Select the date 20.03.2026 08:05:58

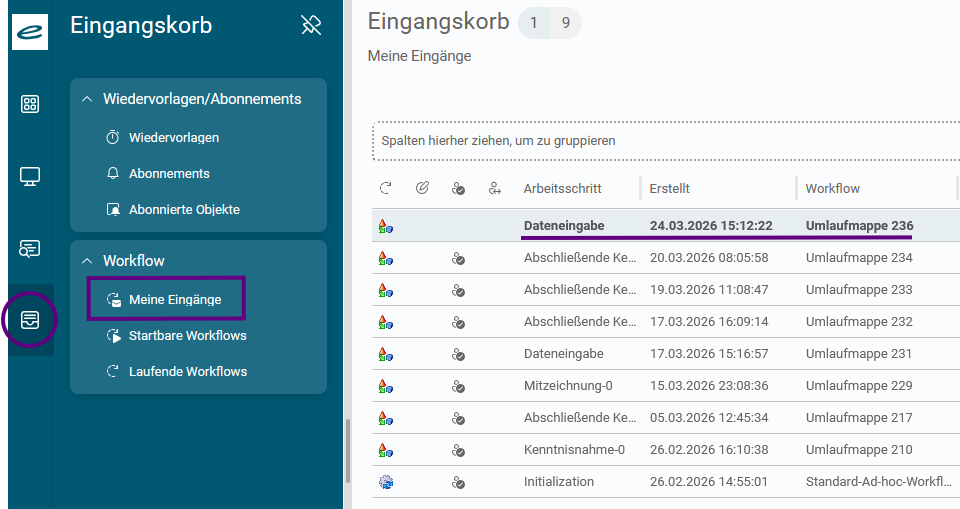(709, 258)
